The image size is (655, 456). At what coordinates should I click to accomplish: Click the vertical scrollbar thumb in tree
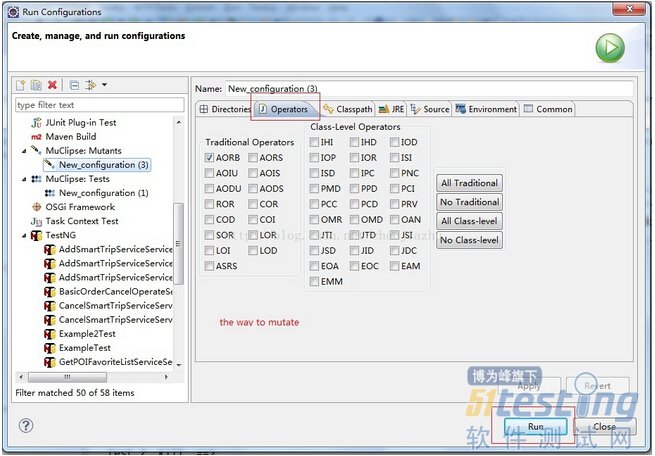click(178, 244)
